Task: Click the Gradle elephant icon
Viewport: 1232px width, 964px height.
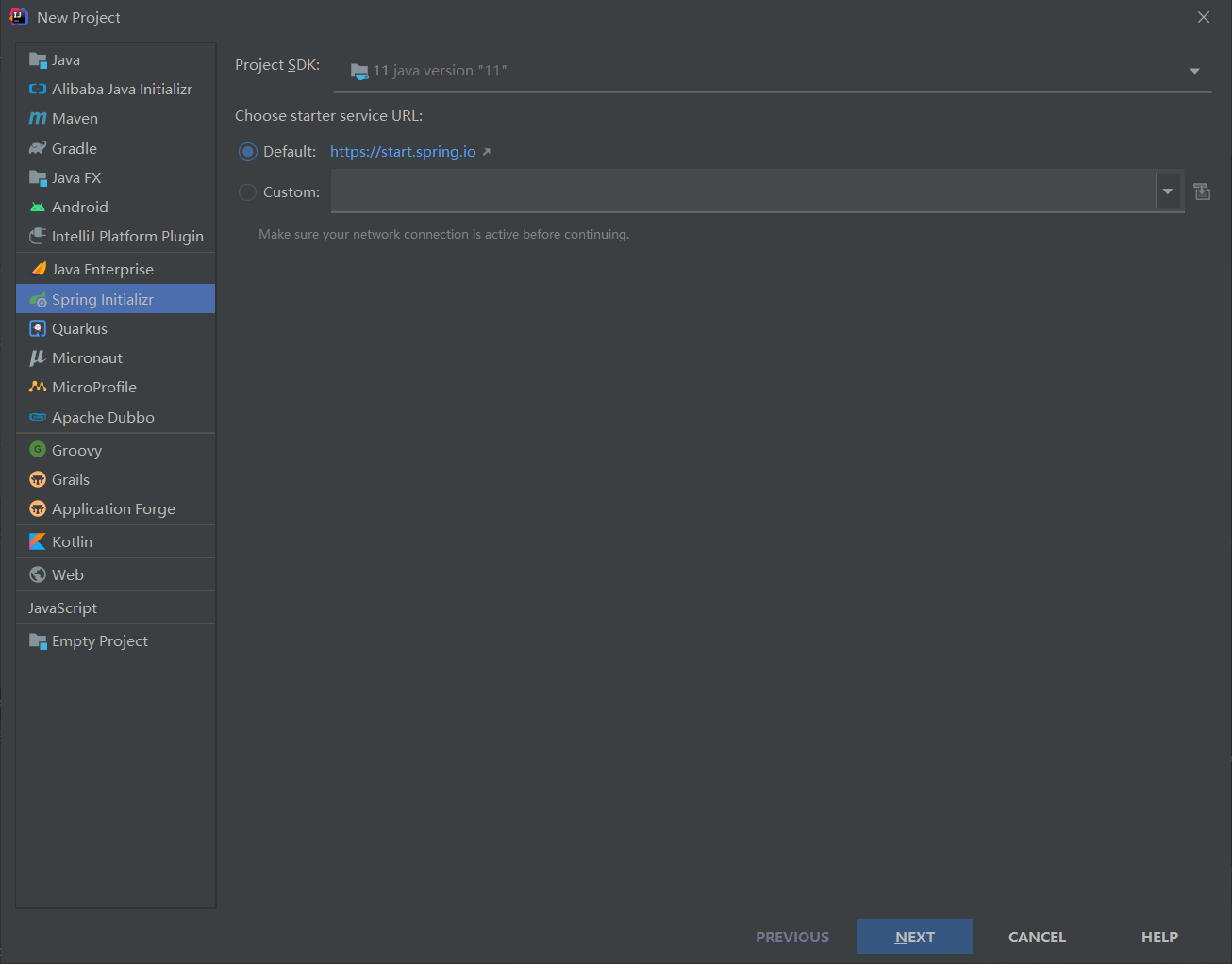Action: coord(38,148)
